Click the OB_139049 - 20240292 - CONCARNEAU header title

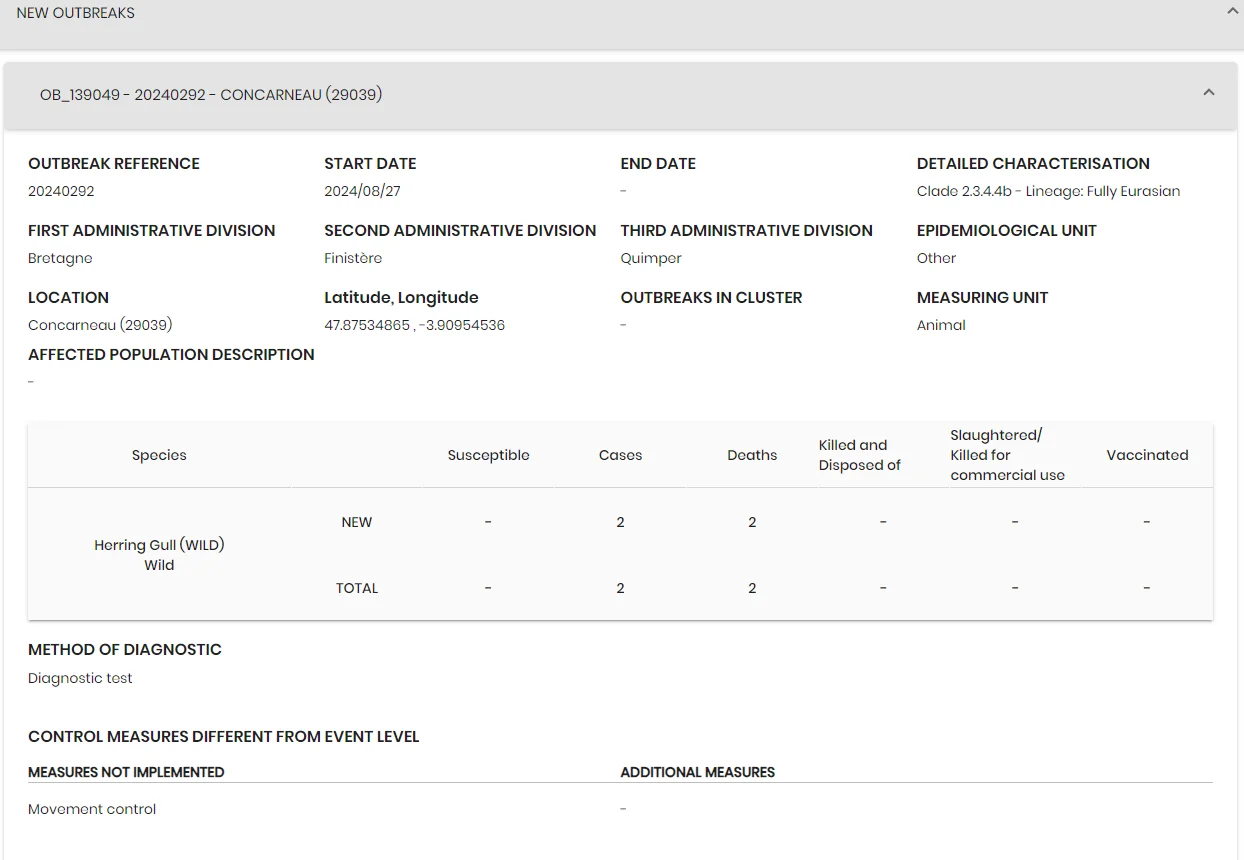[211, 95]
